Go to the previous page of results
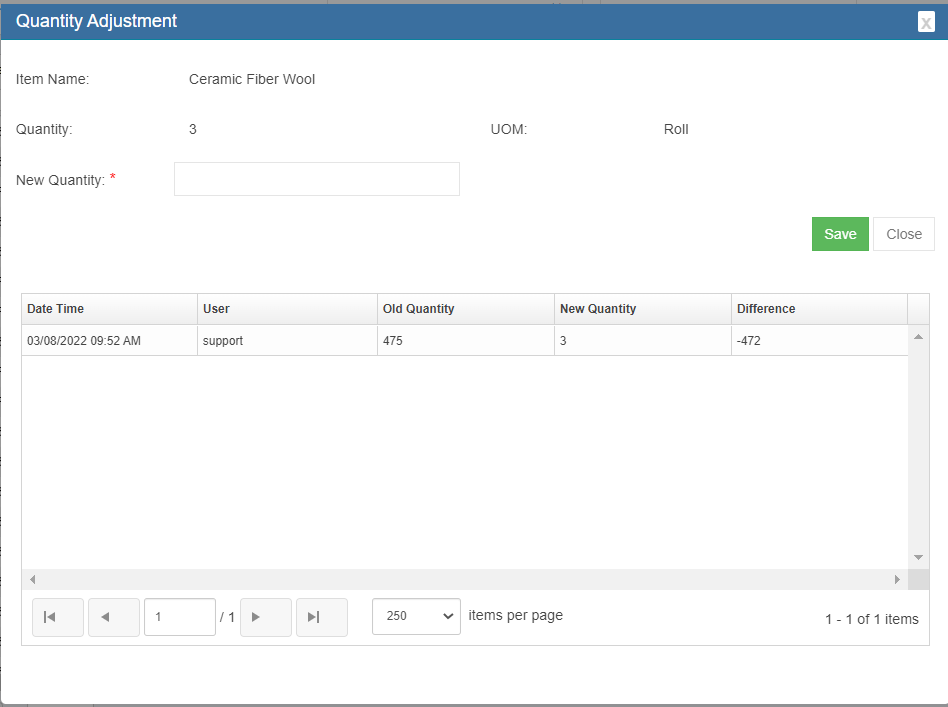Image resolution: width=948 pixels, height=707 pixels. (x=114, y=617)
